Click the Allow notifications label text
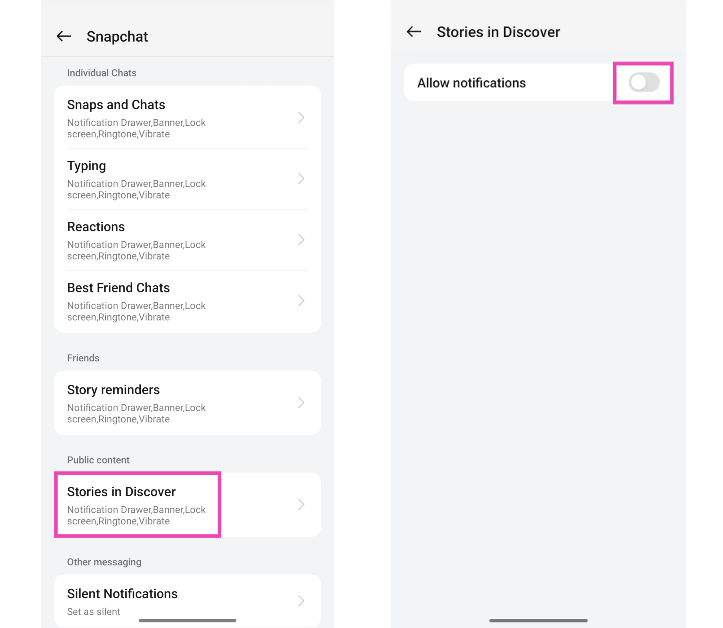The height and width of the screenshot is (628, 723). pyautogui.click(x=471, y=83)
